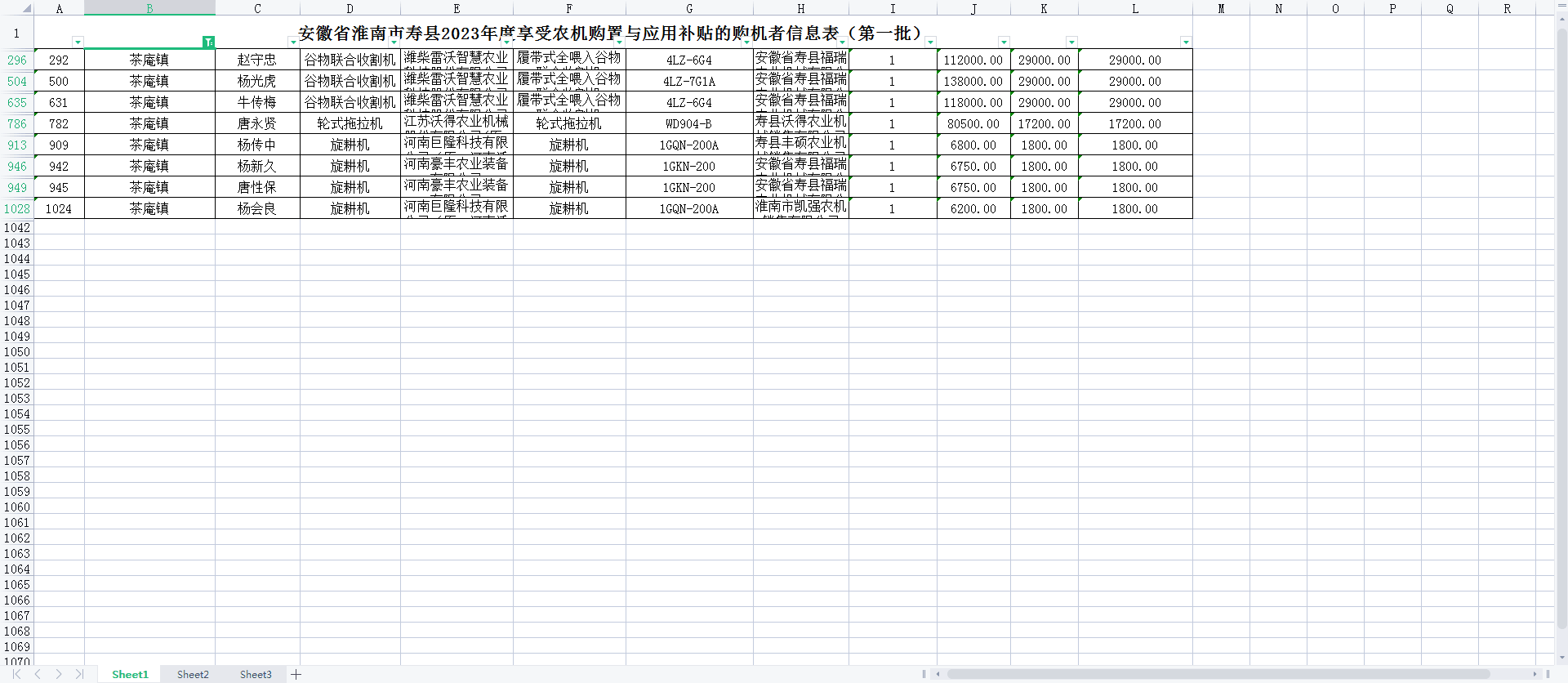Screen dimensions: 1568x683
Task: Open the filter dropdown in column A
Action: click(x=78, y=42)
